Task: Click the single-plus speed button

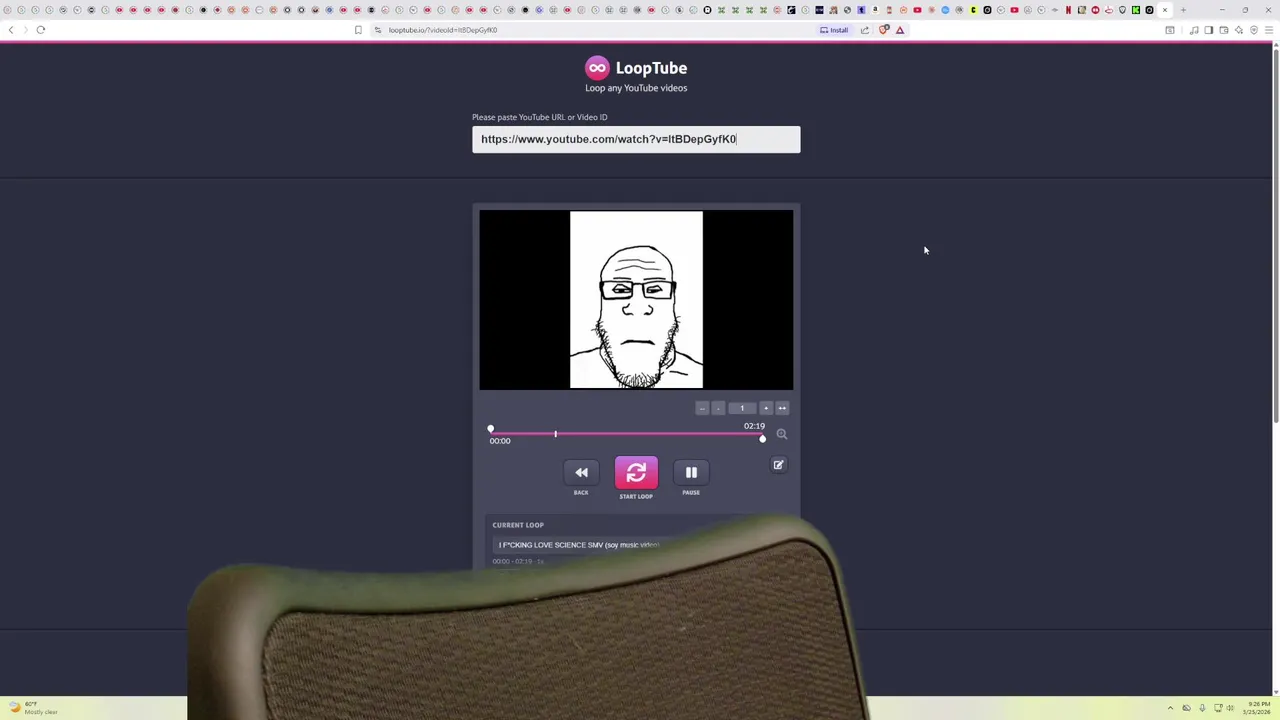Action: 766,408
